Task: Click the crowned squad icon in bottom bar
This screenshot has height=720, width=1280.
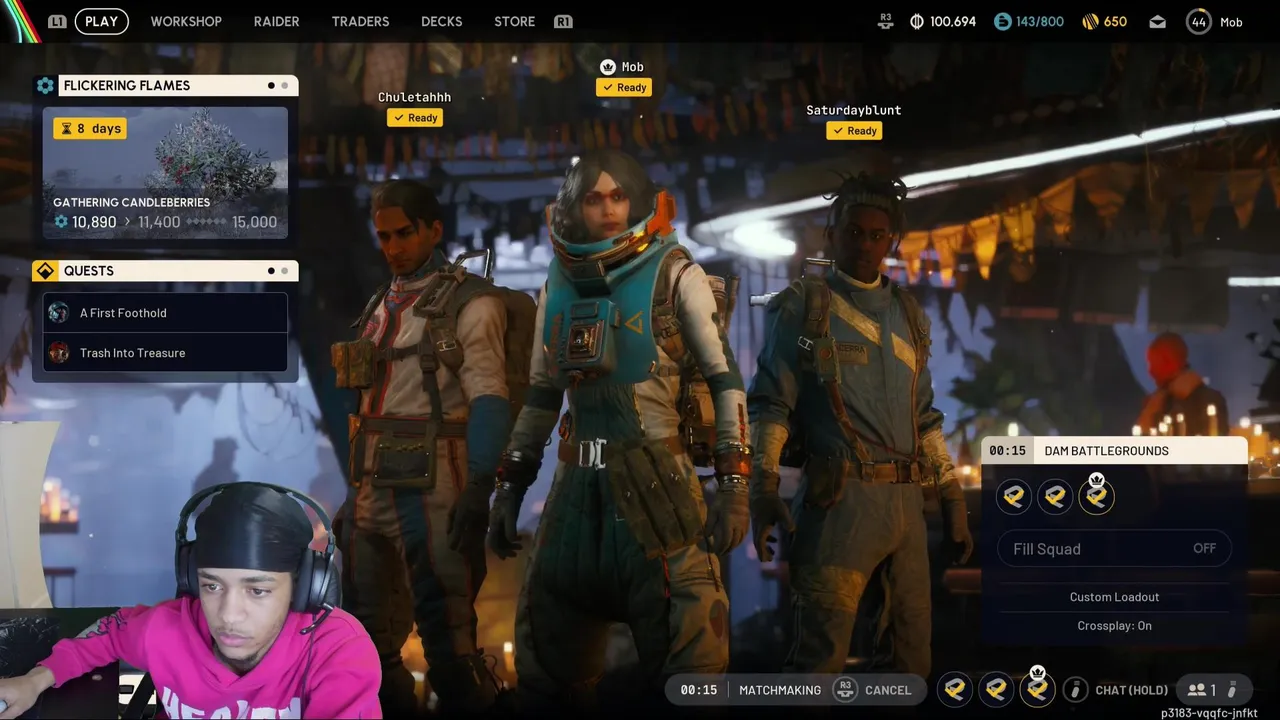Action: point(1037,687)
